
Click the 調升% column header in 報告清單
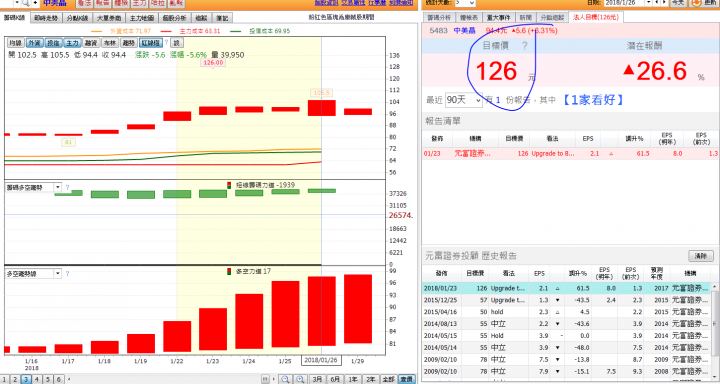(634, 138)
